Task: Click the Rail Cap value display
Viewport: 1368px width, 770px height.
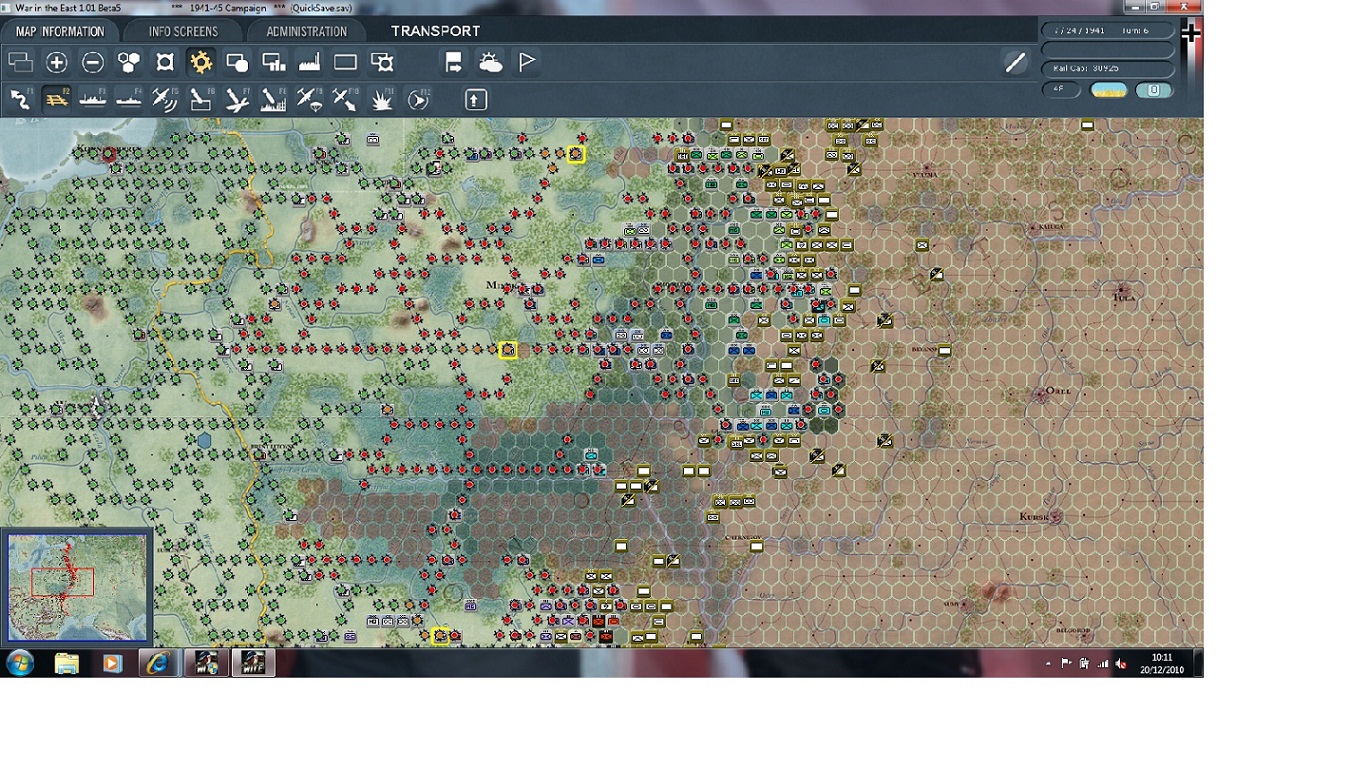Action: pyautogui.click(x=1107, y=68)
